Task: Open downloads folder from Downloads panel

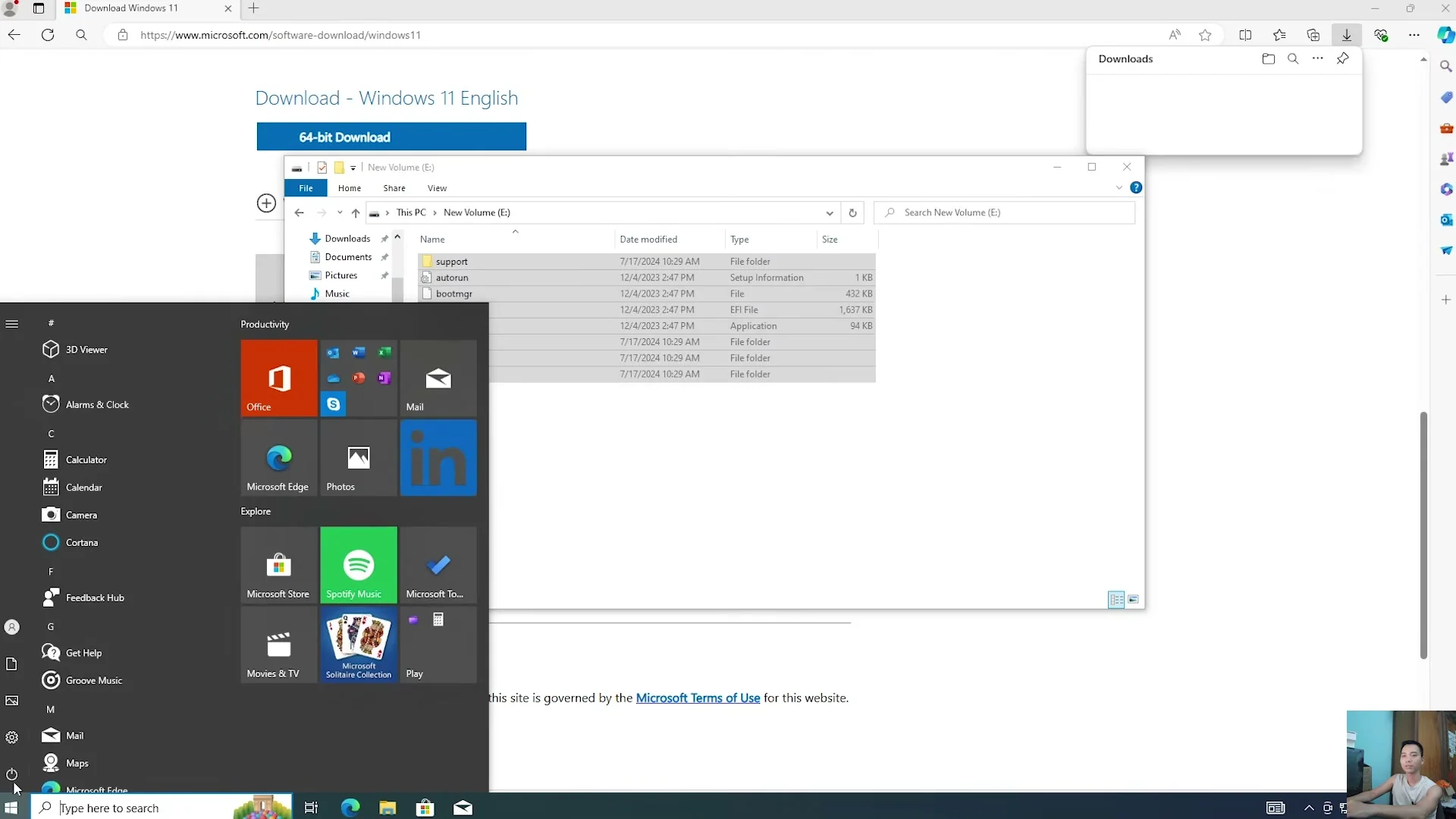Action: 1269,59
